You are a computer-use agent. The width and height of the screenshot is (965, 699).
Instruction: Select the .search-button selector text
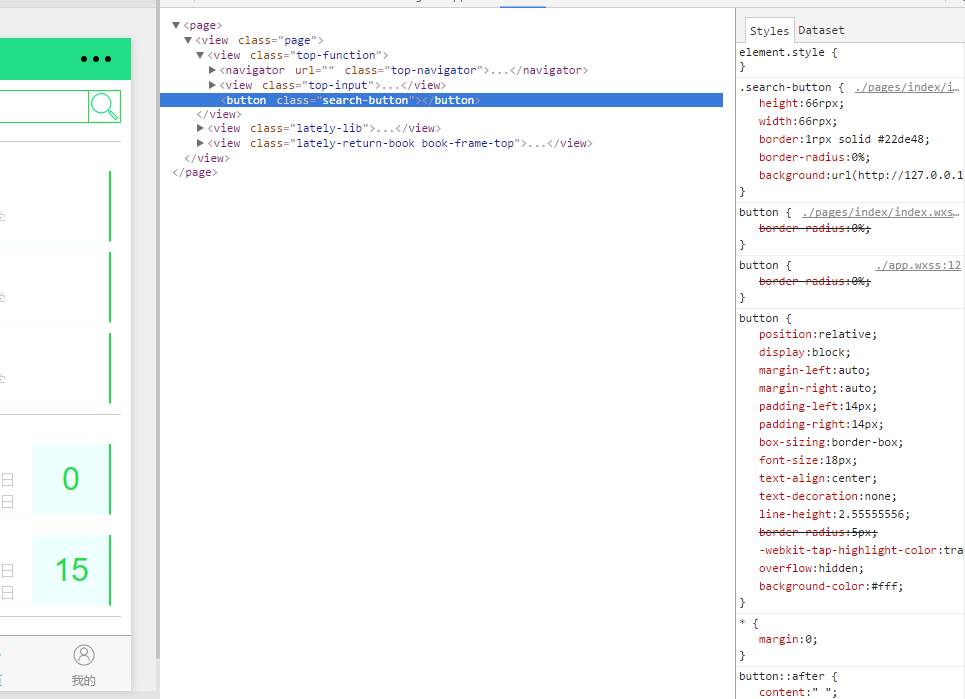click(x=785, y=87)
